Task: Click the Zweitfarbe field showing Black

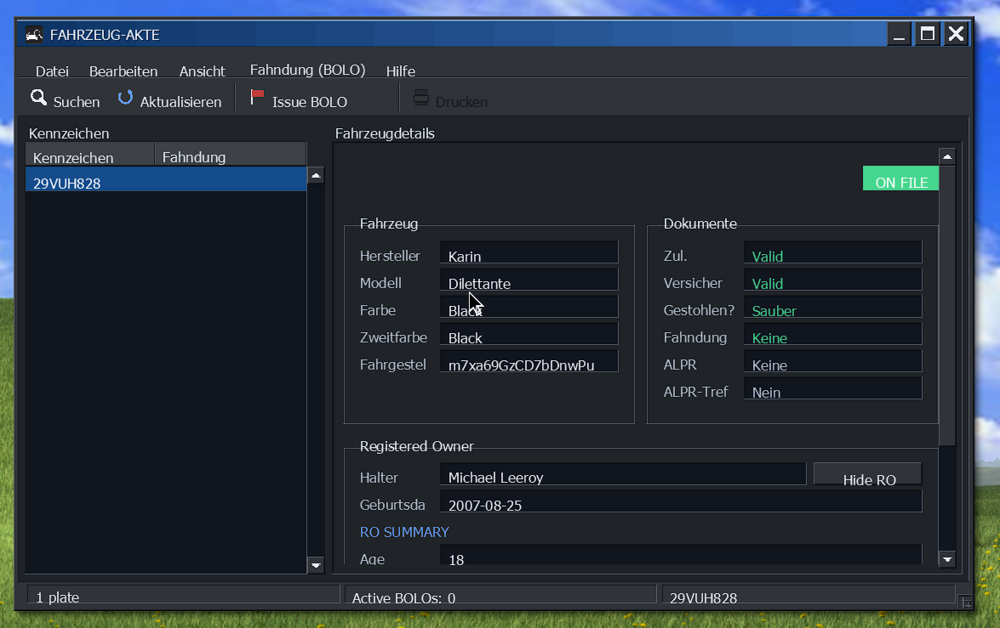Action: 529,335
